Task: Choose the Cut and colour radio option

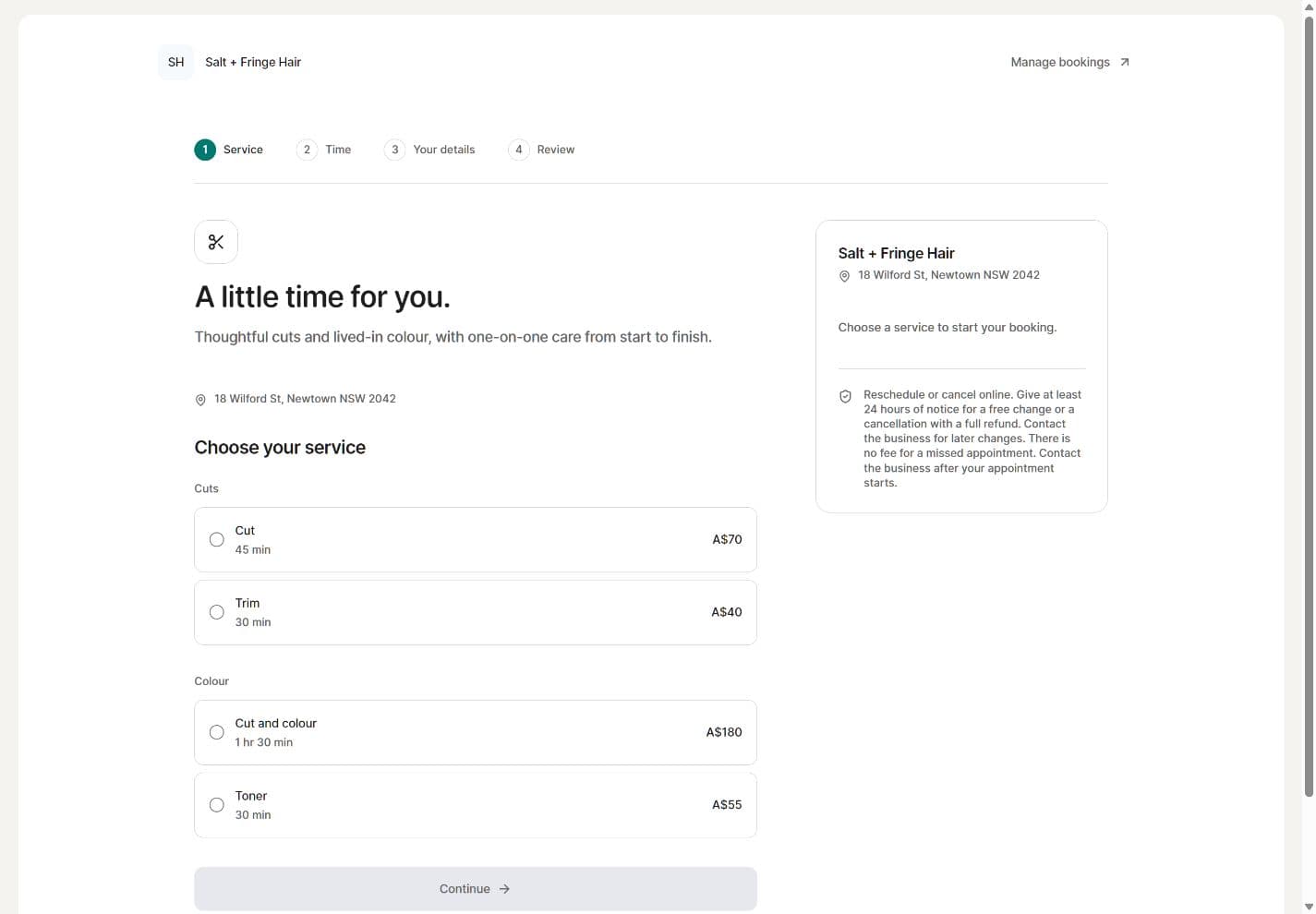Action: [217, 732]
